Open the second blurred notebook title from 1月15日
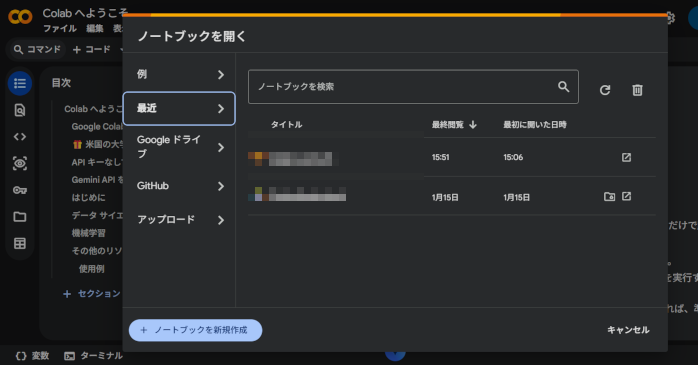 (x=297, y=194)
